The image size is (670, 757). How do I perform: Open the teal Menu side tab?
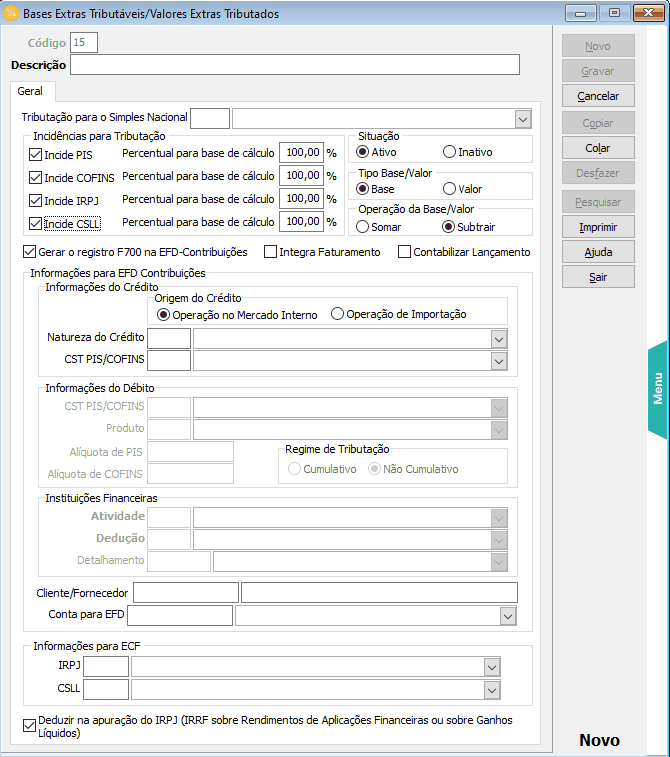(658, 389)
